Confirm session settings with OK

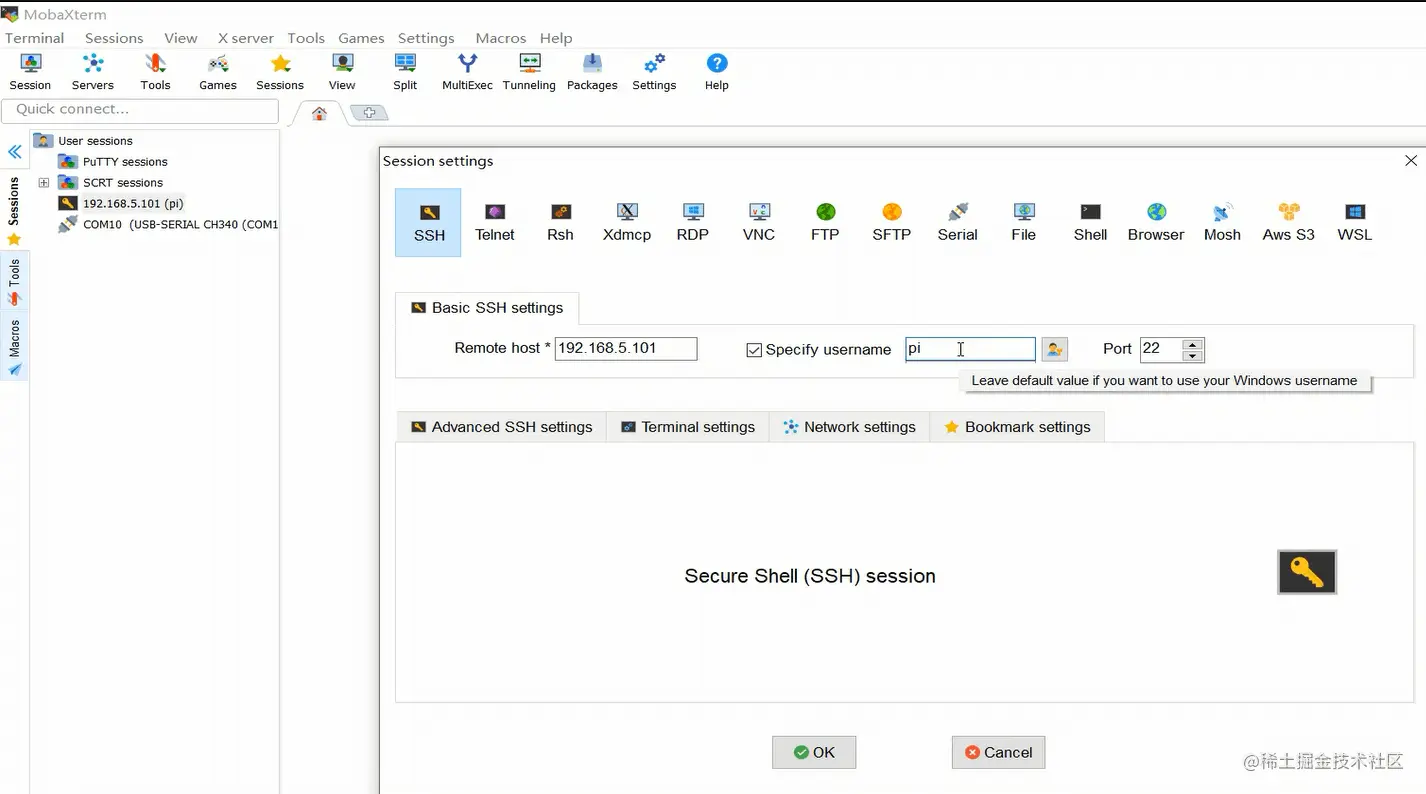[x=814, y=752]
